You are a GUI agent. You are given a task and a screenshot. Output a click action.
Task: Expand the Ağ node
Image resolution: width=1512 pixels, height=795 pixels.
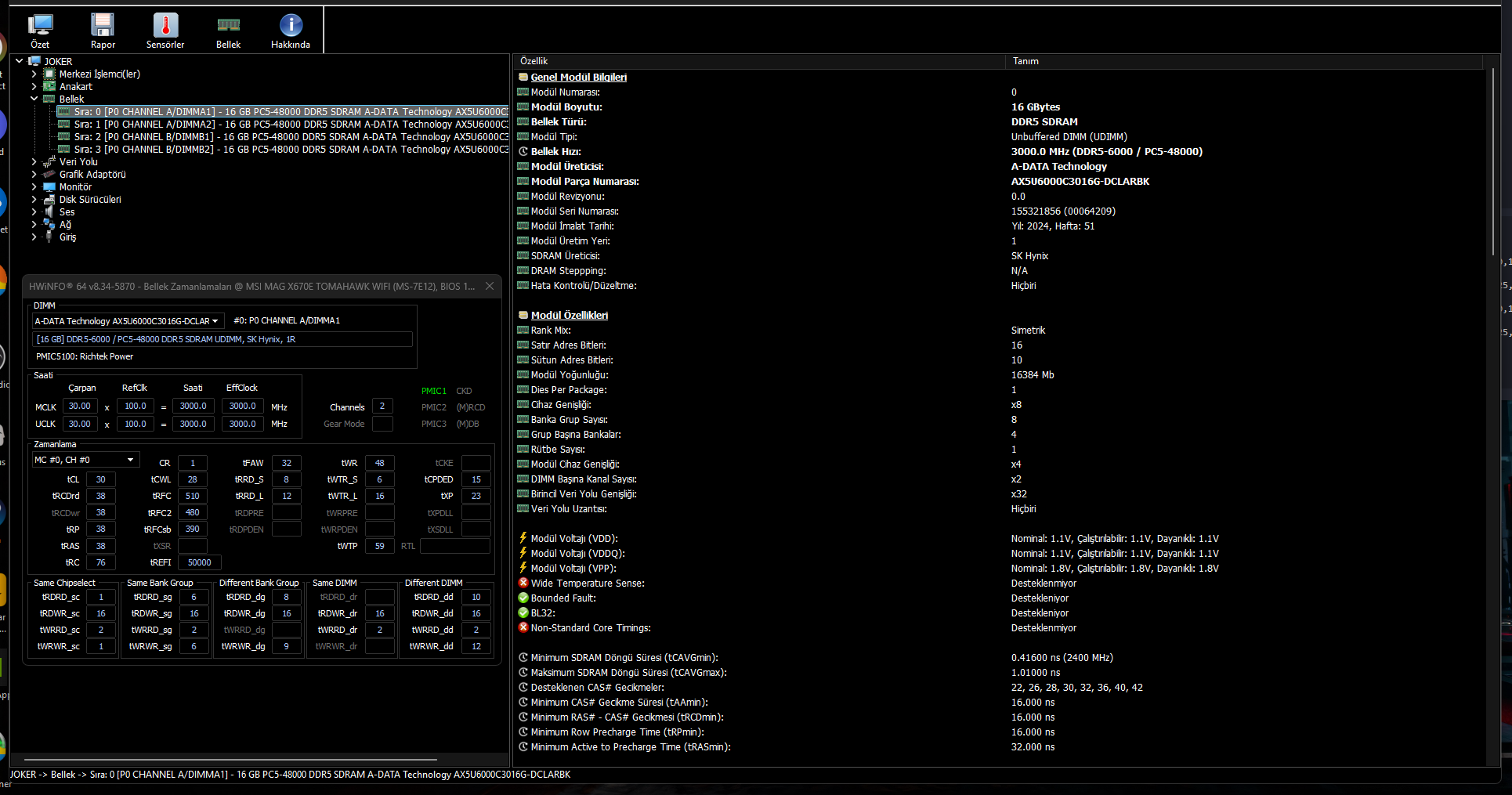34,224
